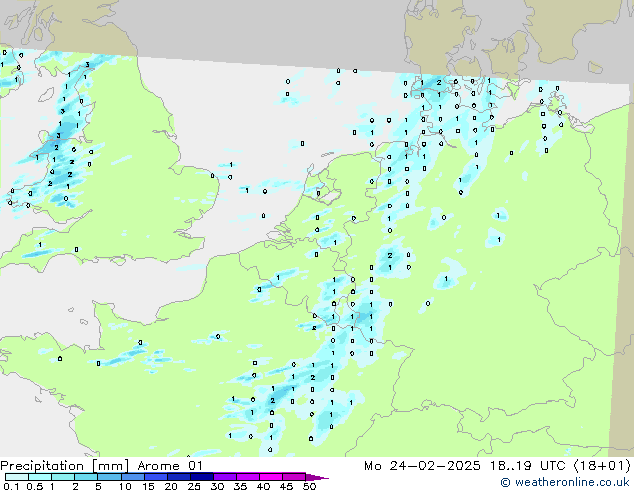Click the above-50 arrow legend tip

pos(317,477)
